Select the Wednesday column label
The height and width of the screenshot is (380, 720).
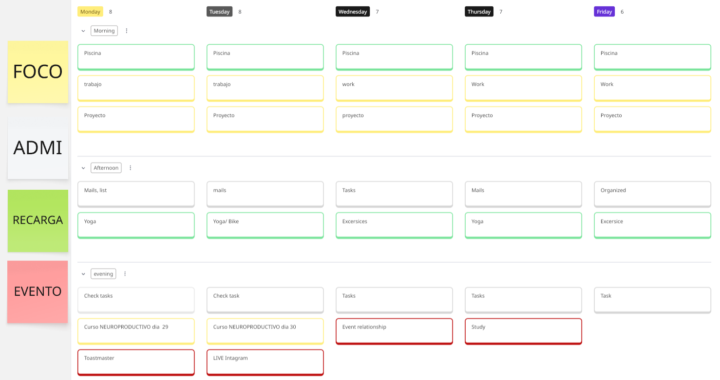click(x=353, y=12)
